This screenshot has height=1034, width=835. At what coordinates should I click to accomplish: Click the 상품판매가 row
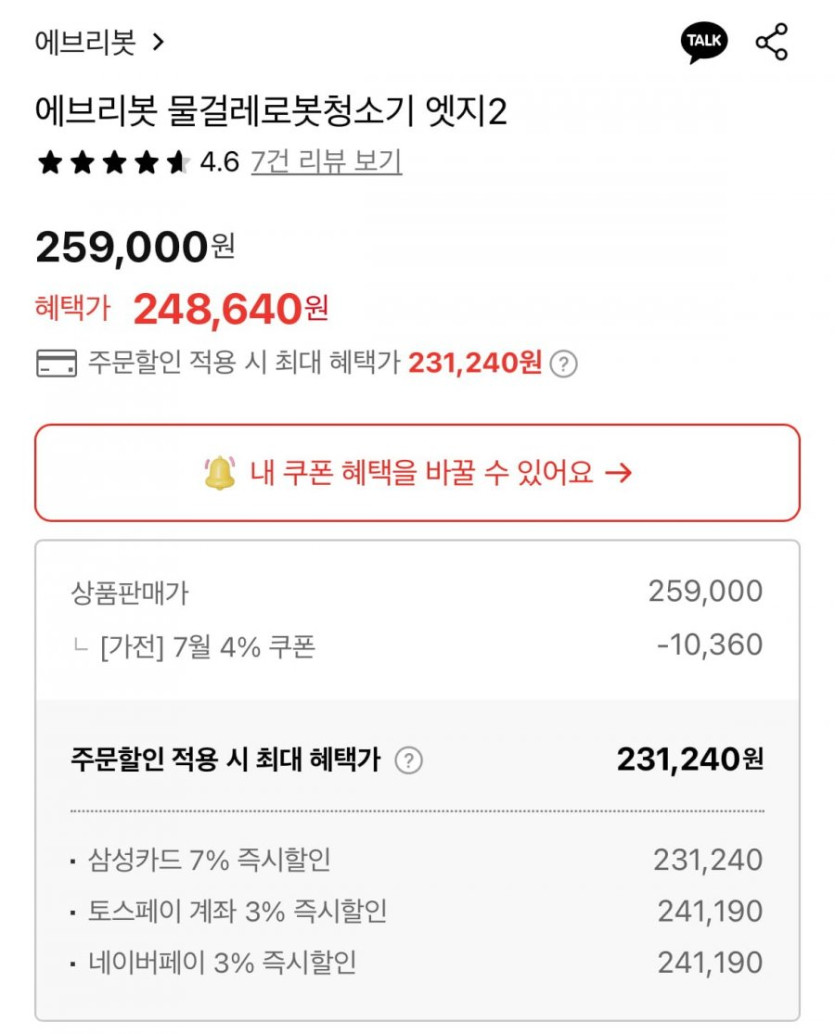[x=130, y=593]
